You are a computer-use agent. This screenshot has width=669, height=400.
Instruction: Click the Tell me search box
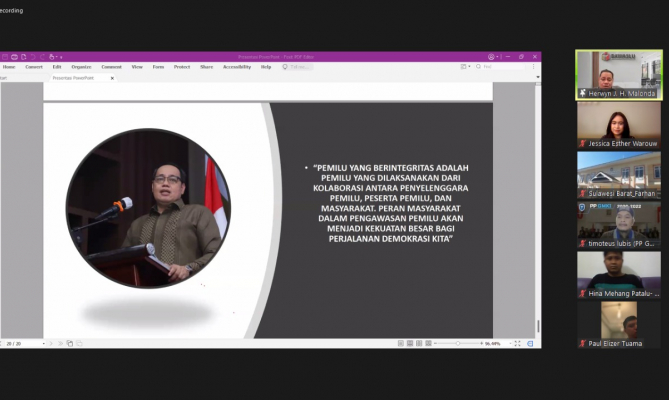298,67
